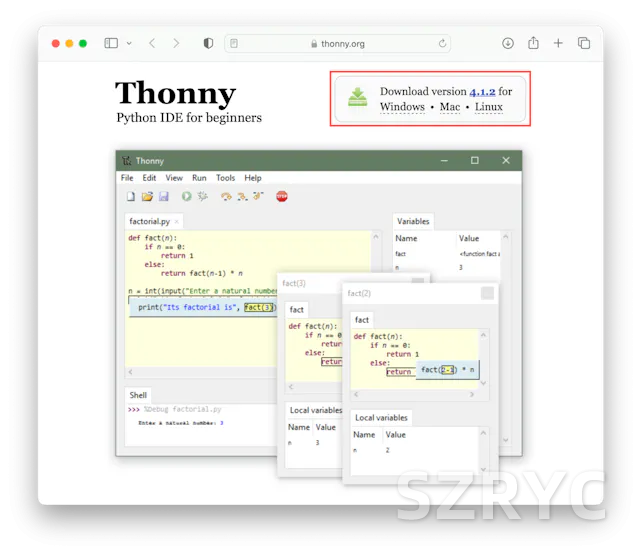641x555 pixels.
Task: Click the privacy shield icon in Safari
Action: point(208,44)
